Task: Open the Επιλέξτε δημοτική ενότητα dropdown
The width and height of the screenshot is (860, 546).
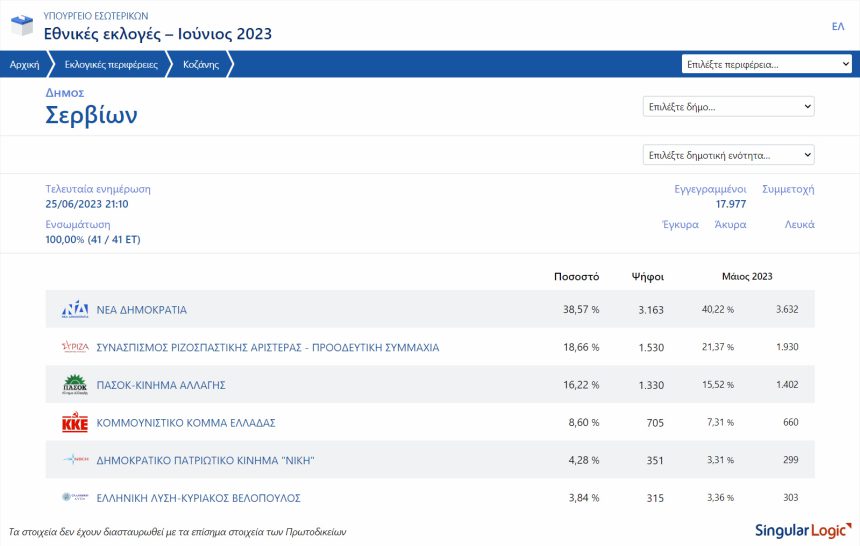Action: coord(728,155)
